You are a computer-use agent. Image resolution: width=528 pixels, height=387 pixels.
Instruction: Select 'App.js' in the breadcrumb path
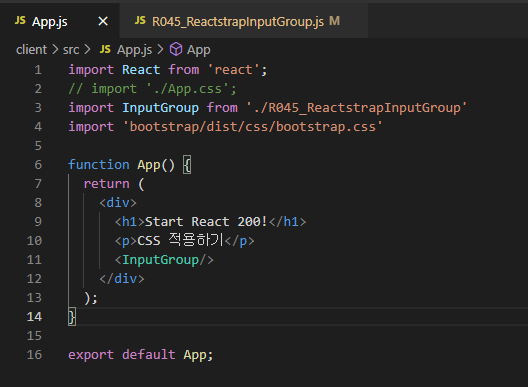click(x=134, y=50)
